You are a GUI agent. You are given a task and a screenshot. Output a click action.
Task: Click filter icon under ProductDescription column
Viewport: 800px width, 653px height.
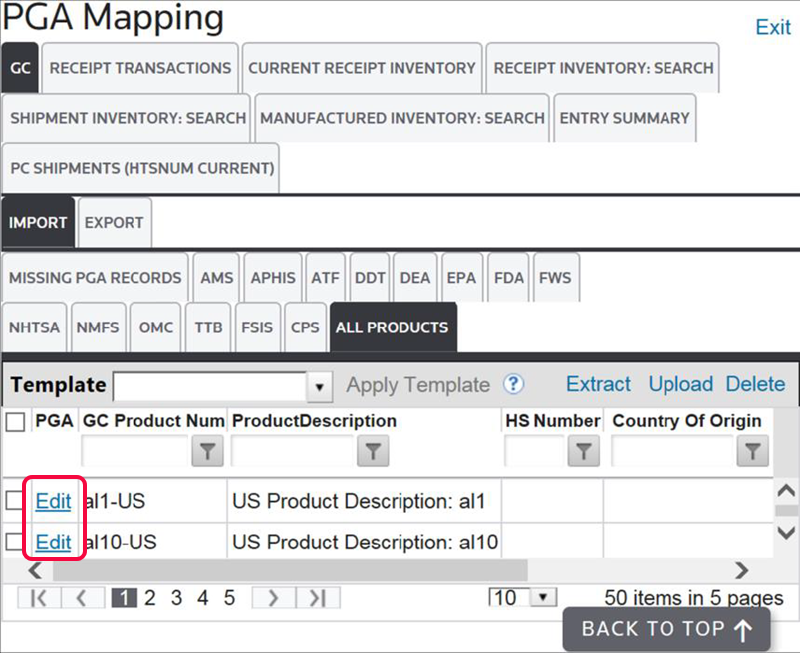[x=372, y=453]
